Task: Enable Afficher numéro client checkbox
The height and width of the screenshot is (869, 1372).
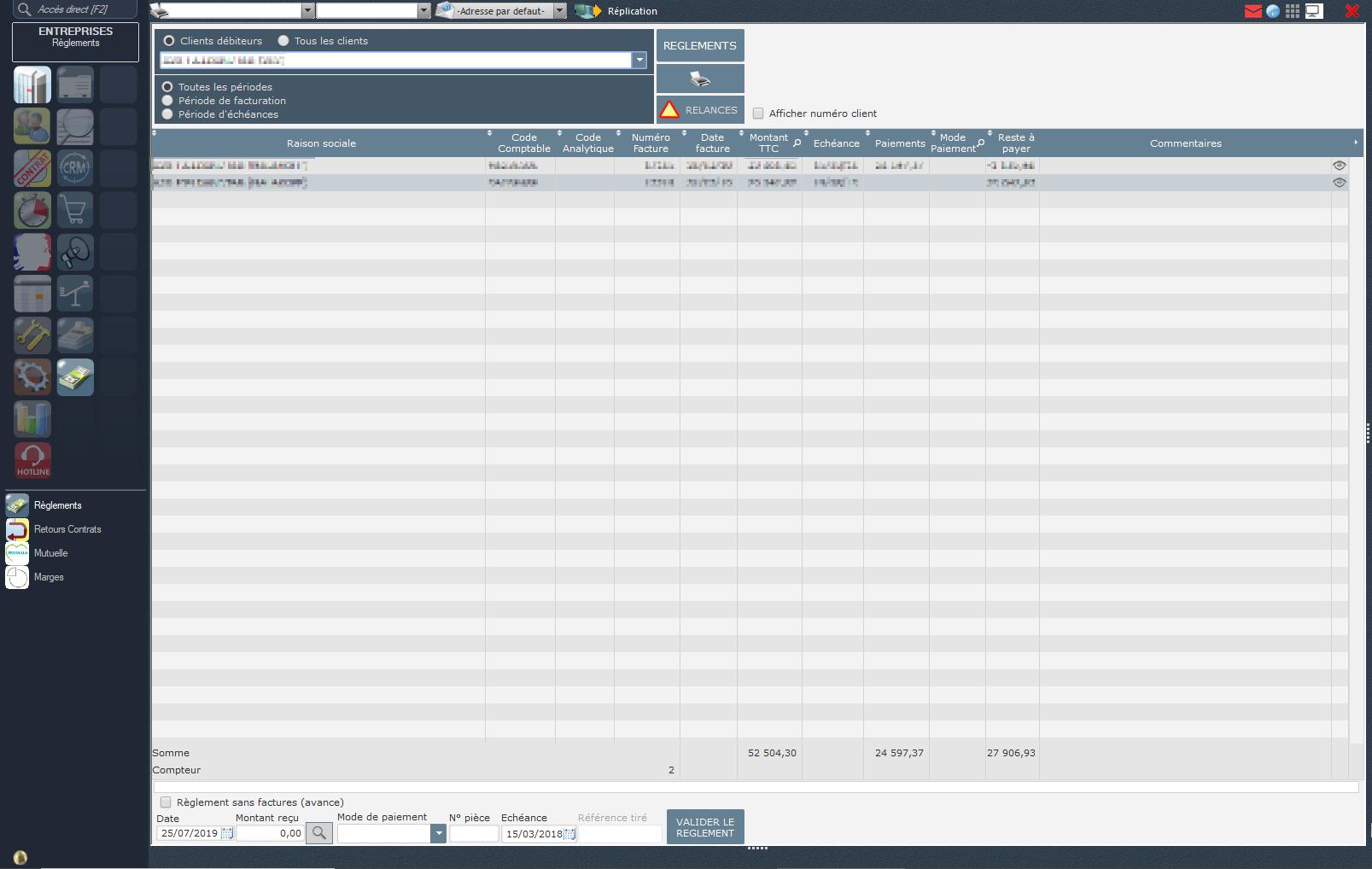Action: coord(758,114)
